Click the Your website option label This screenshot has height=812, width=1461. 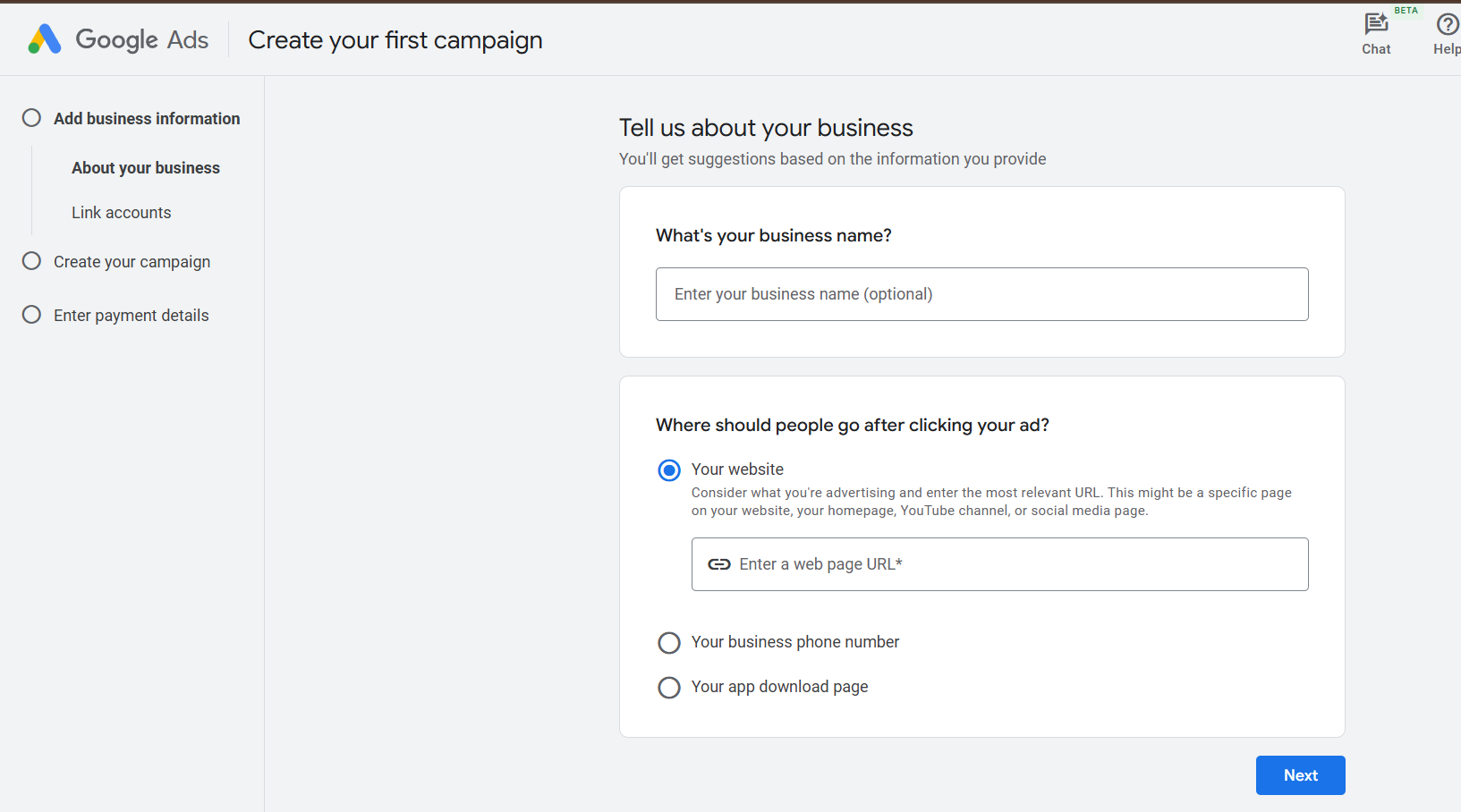pos(737,469)
